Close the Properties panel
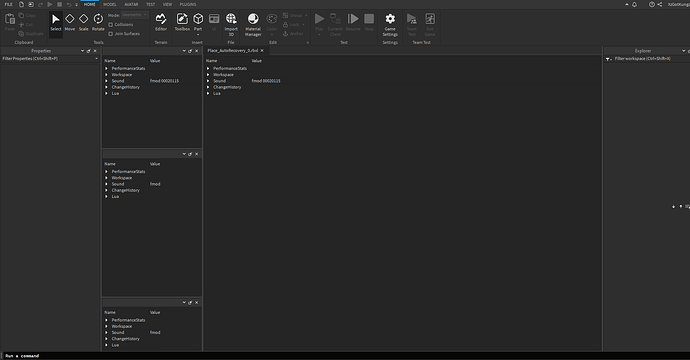 pos(95,51)
